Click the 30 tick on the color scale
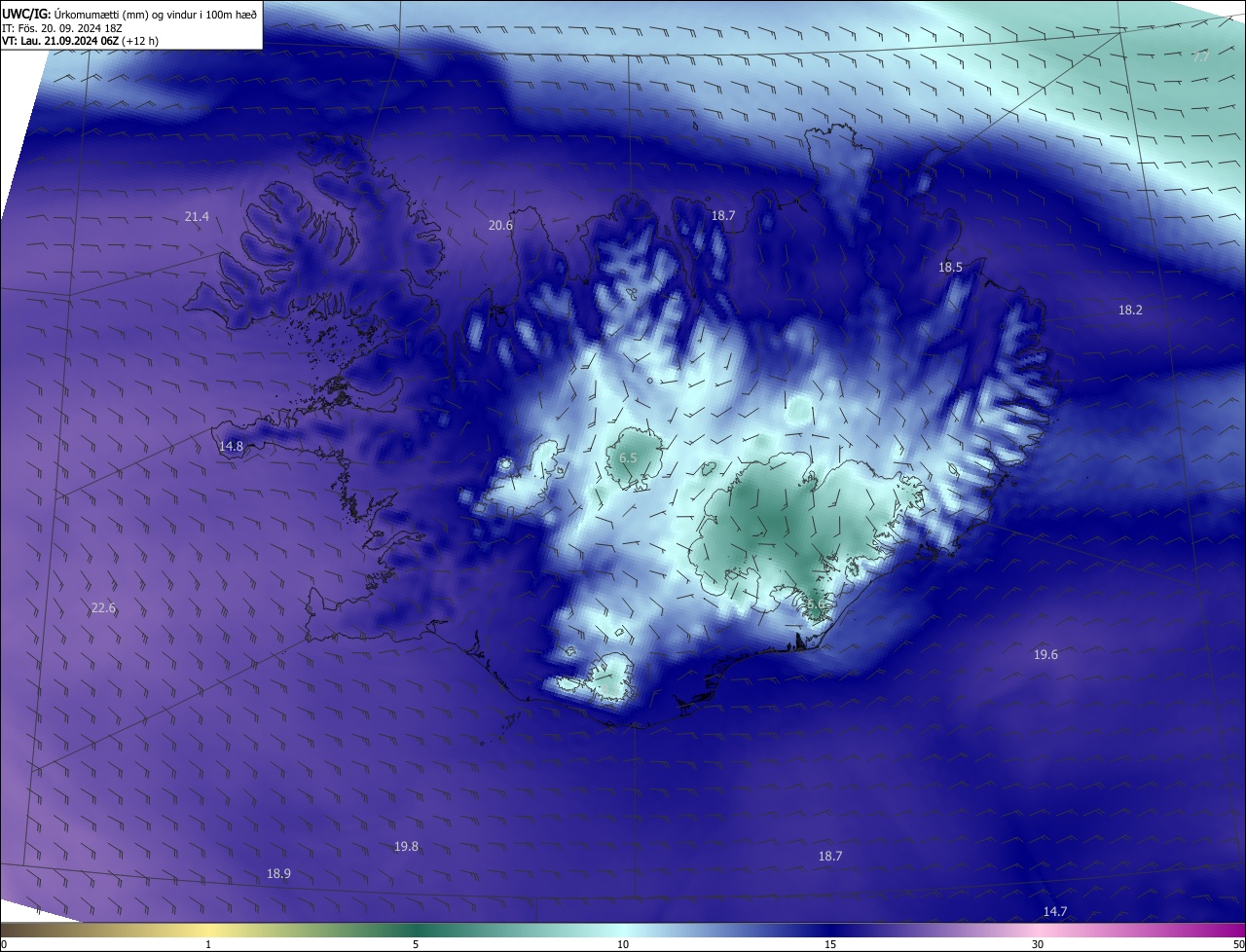Viewport: 1246px width, 952px height. (1038, 944)
